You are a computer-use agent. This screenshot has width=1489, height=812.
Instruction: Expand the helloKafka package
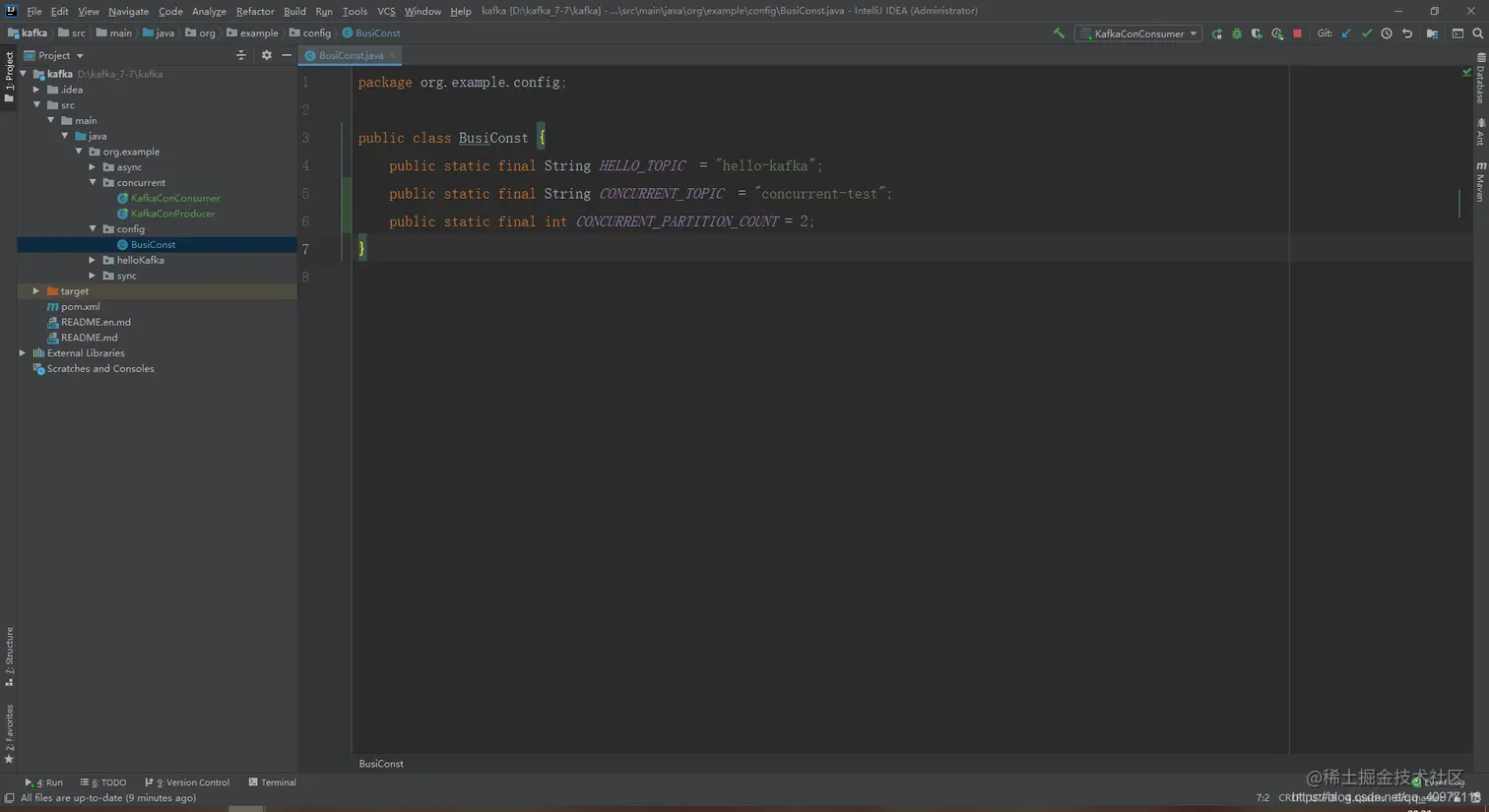point(94,260)
